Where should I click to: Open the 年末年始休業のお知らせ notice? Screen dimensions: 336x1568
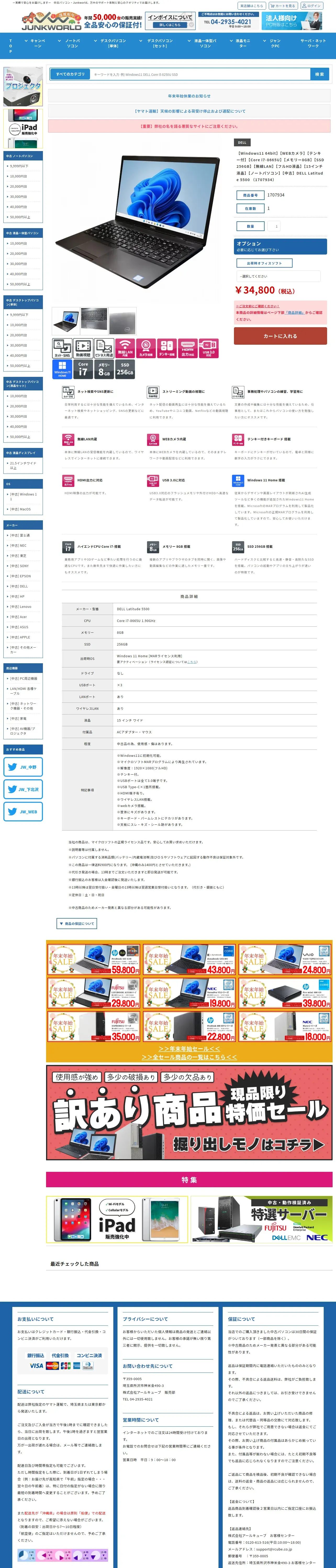pos(189,96)
